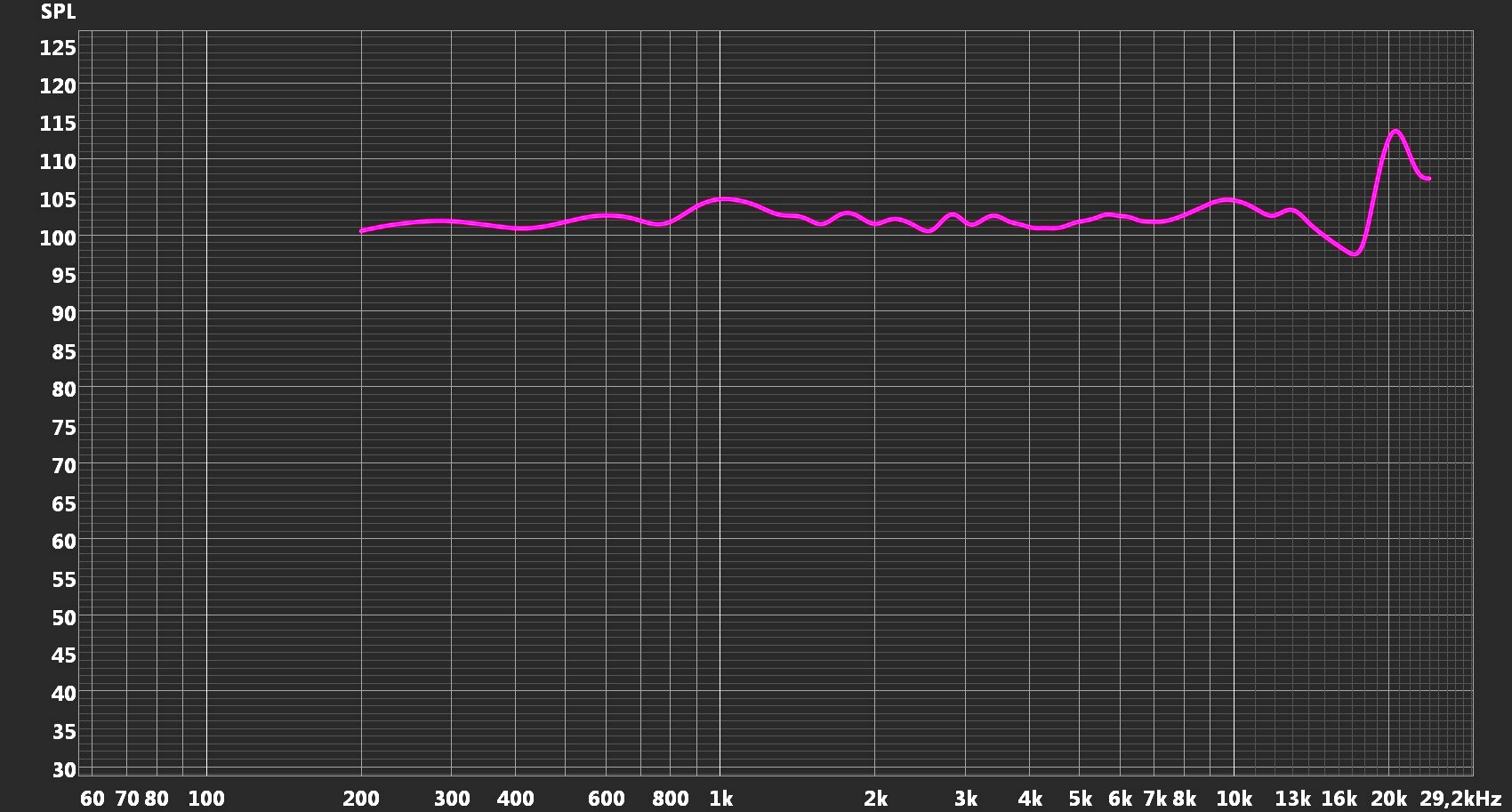Click the curve's starting point at 200 Hz

point(362,231)
